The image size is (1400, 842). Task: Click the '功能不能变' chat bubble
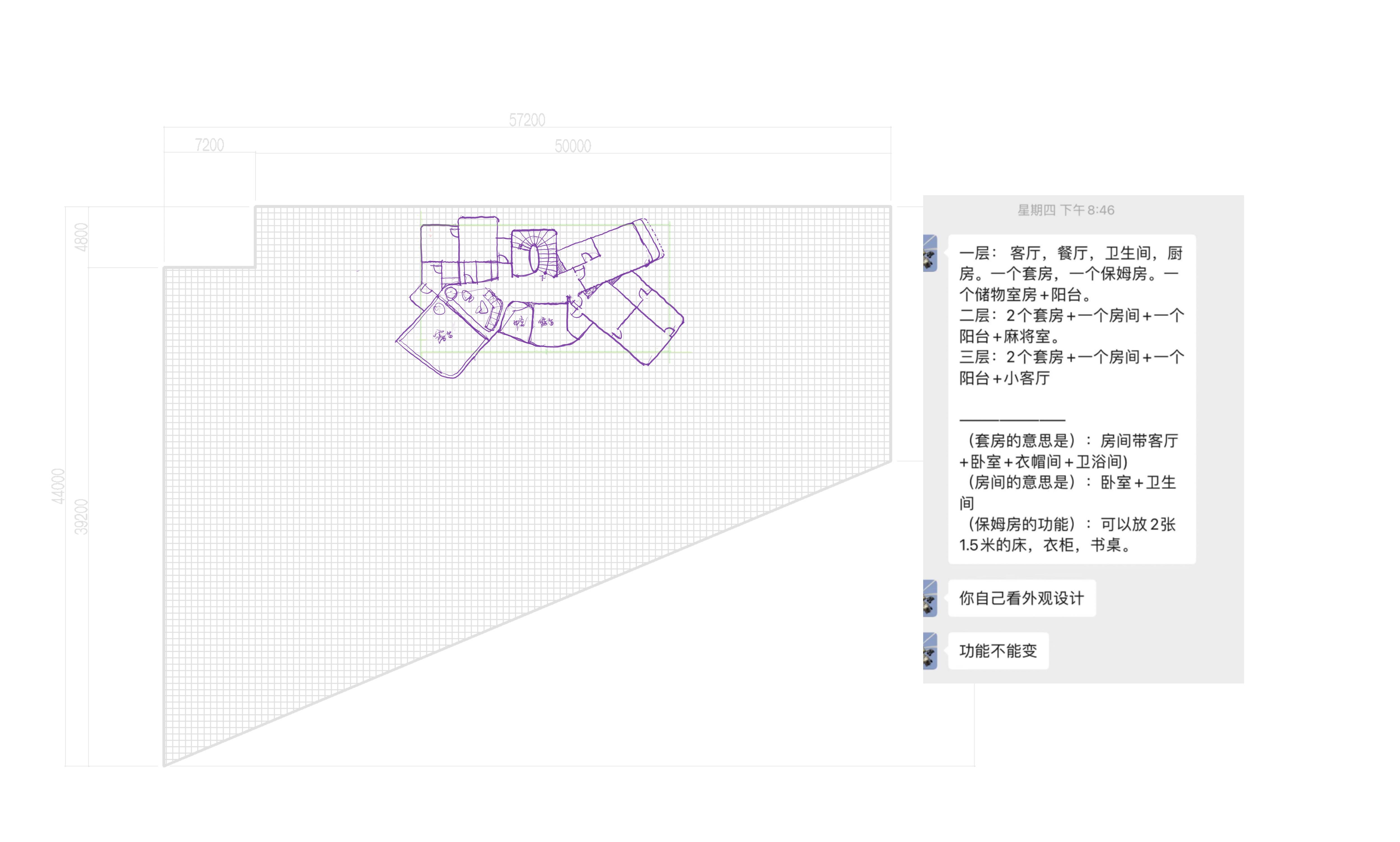[998, 650]
